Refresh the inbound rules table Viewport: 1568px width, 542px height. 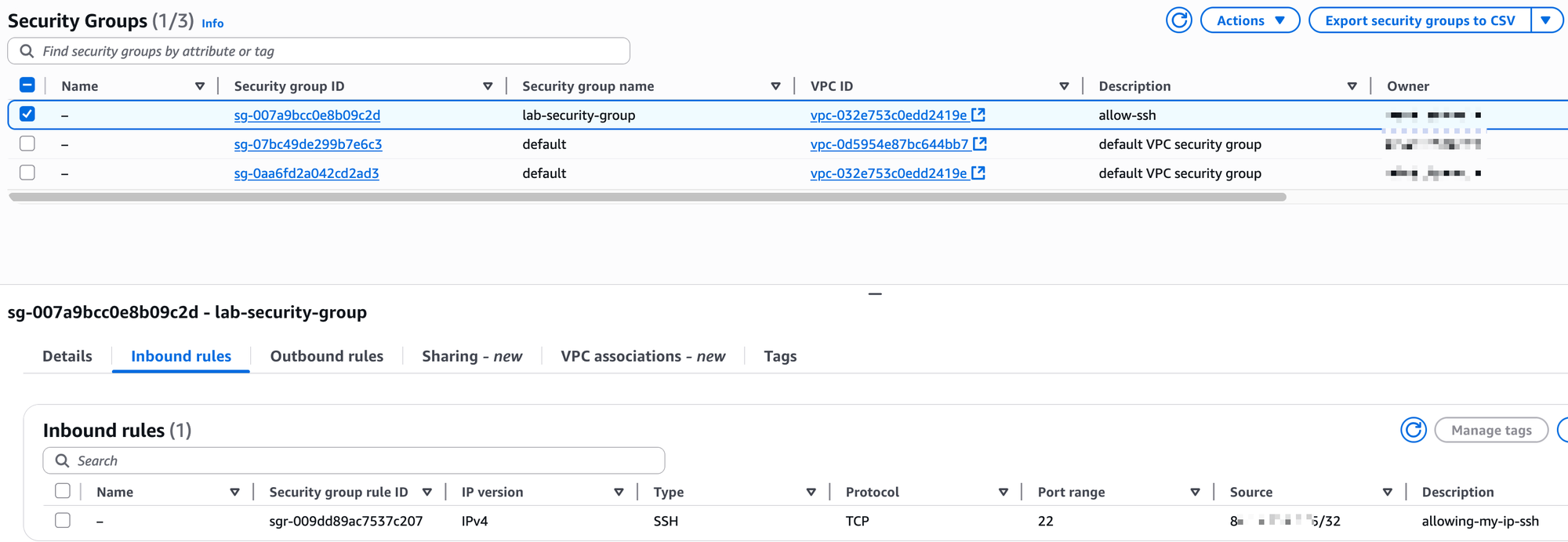coord(1413,430)
